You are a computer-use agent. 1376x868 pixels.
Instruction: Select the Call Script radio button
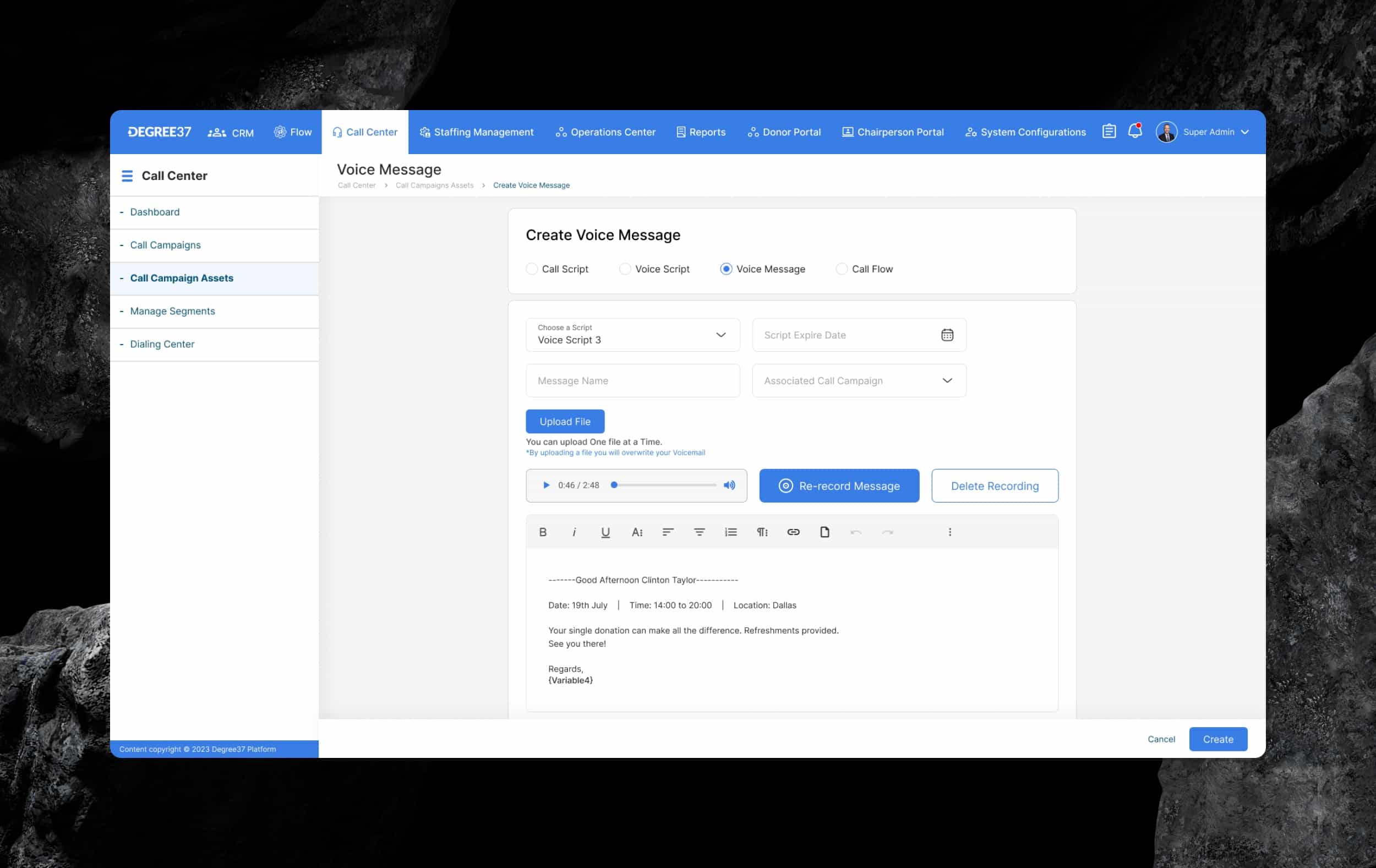(x=532, y=269)
